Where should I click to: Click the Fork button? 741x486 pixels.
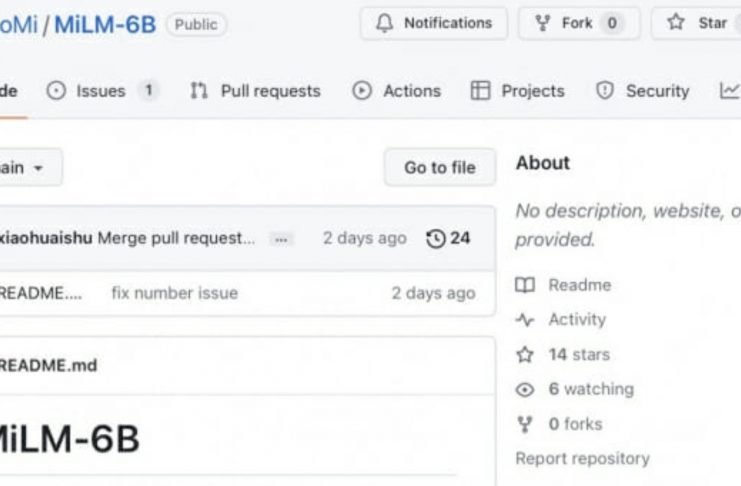tap(579, 23)
